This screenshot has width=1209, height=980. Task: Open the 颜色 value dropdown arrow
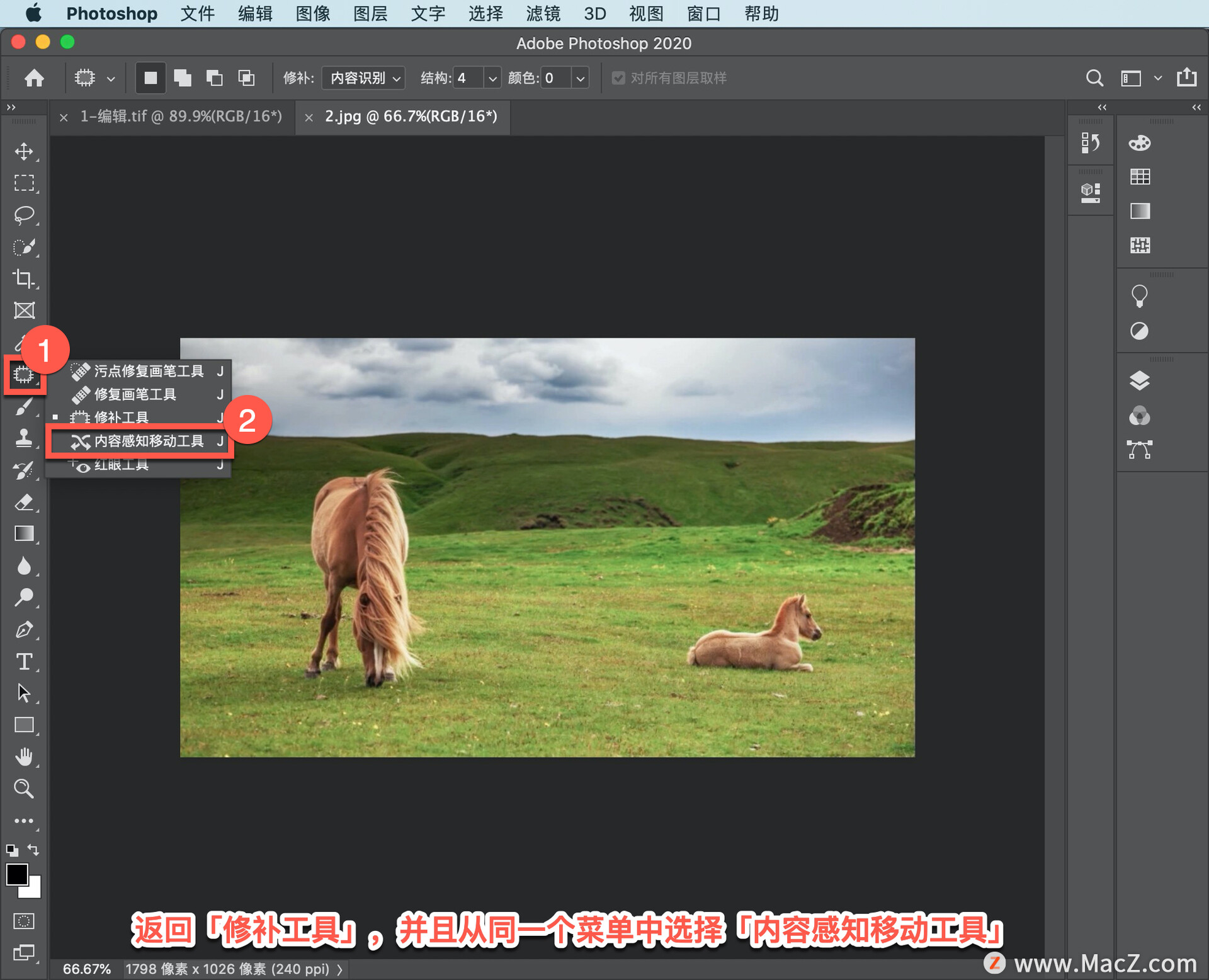tap(580, 79)
